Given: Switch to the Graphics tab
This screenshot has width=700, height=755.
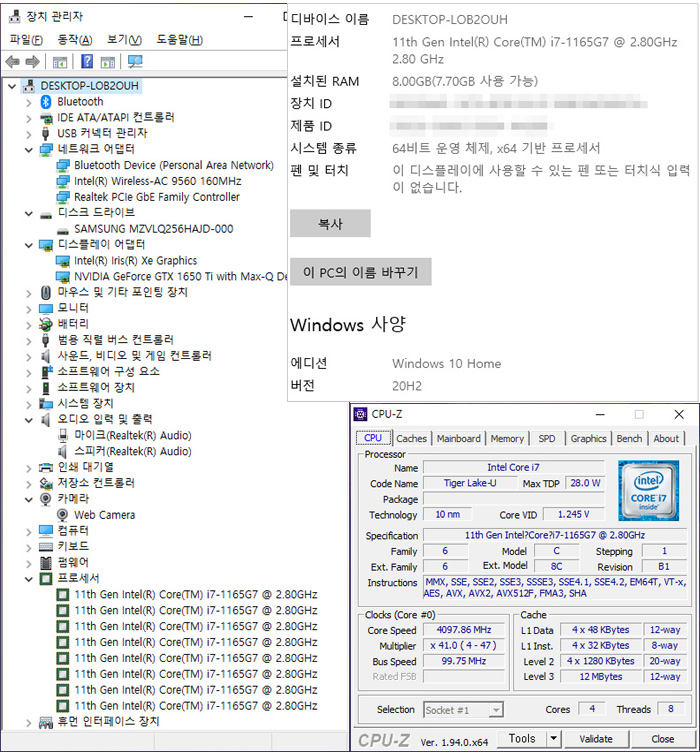Looking at the screenshot, I should (588, 438).
